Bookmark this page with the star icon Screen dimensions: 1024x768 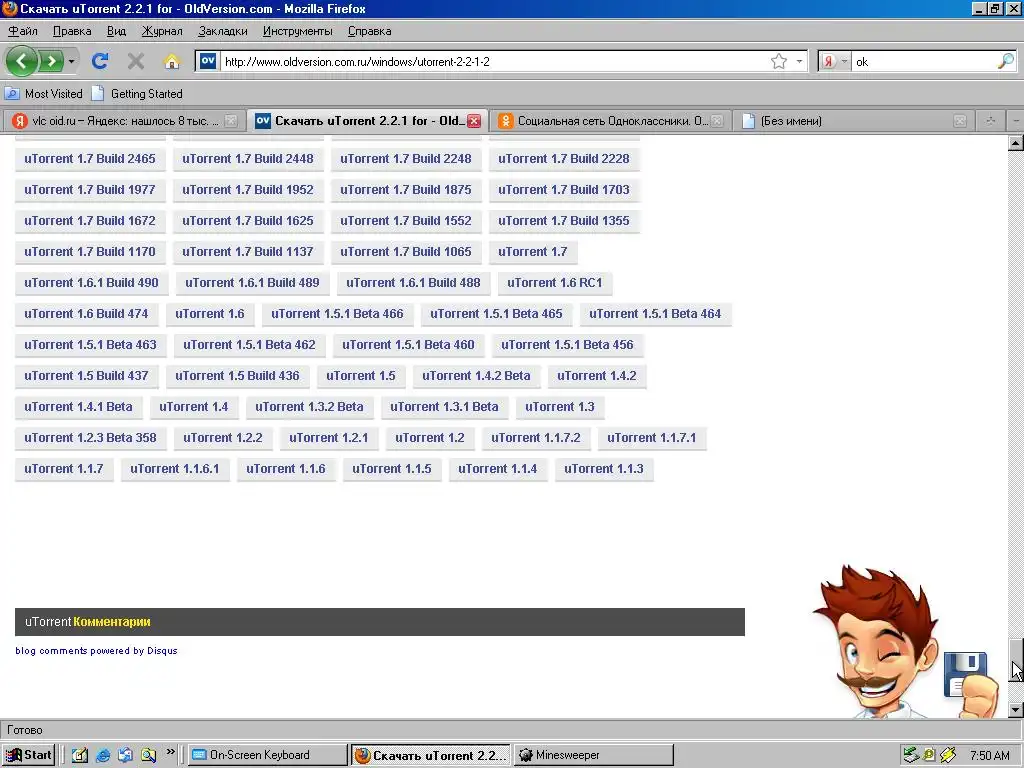(x=778, y=61)
